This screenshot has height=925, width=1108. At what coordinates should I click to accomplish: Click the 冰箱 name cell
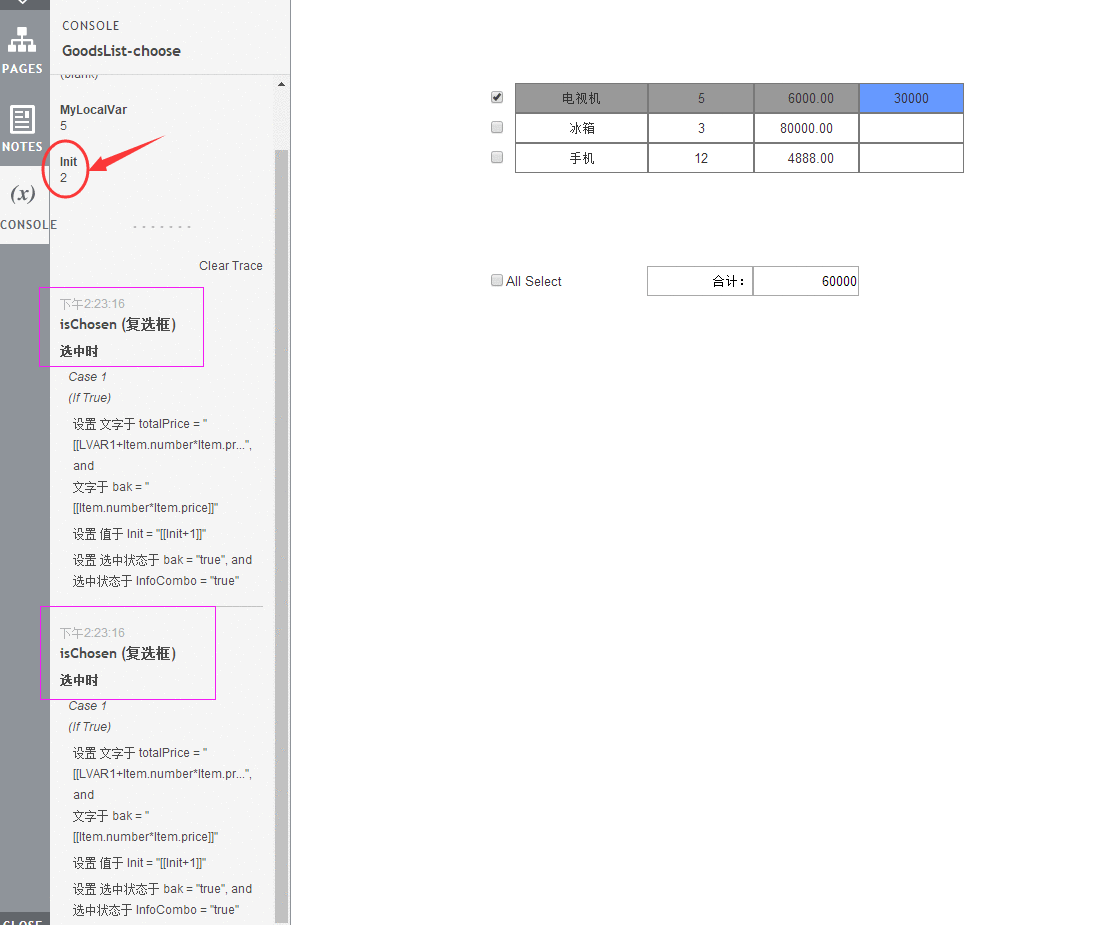tap(581, 128)
